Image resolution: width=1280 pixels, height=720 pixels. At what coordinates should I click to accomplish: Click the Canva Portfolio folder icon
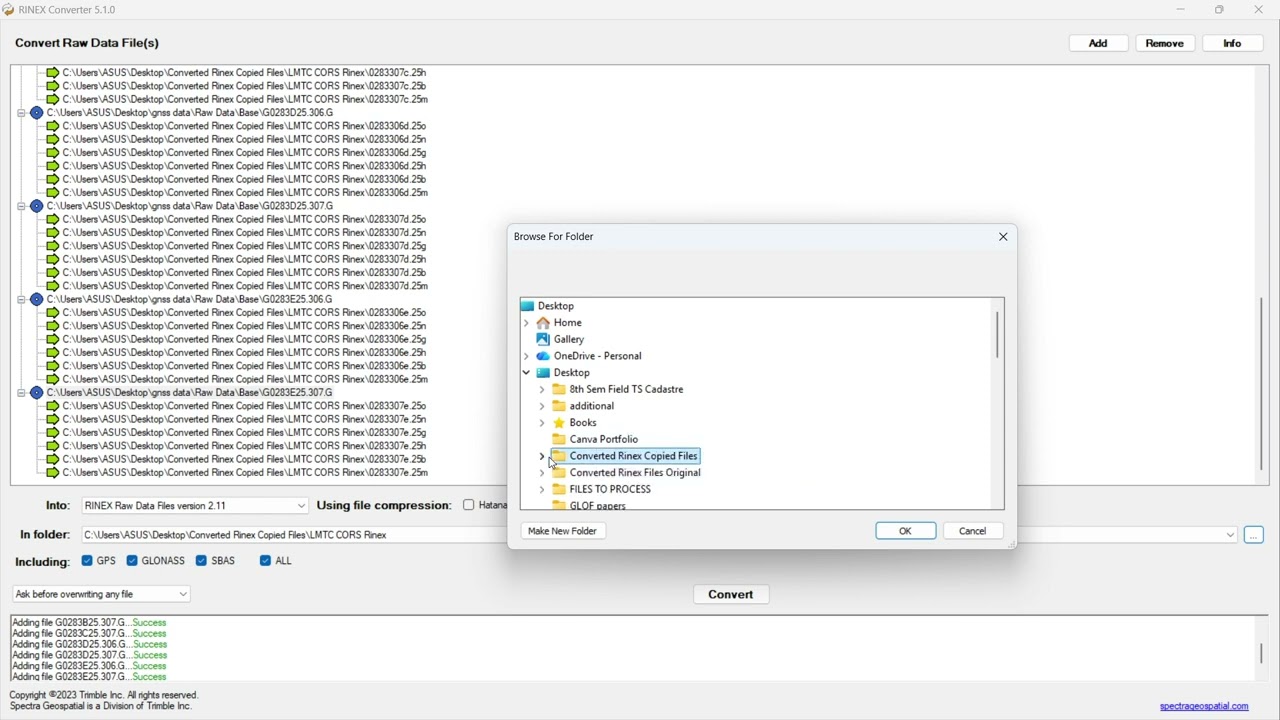(559, 439)
